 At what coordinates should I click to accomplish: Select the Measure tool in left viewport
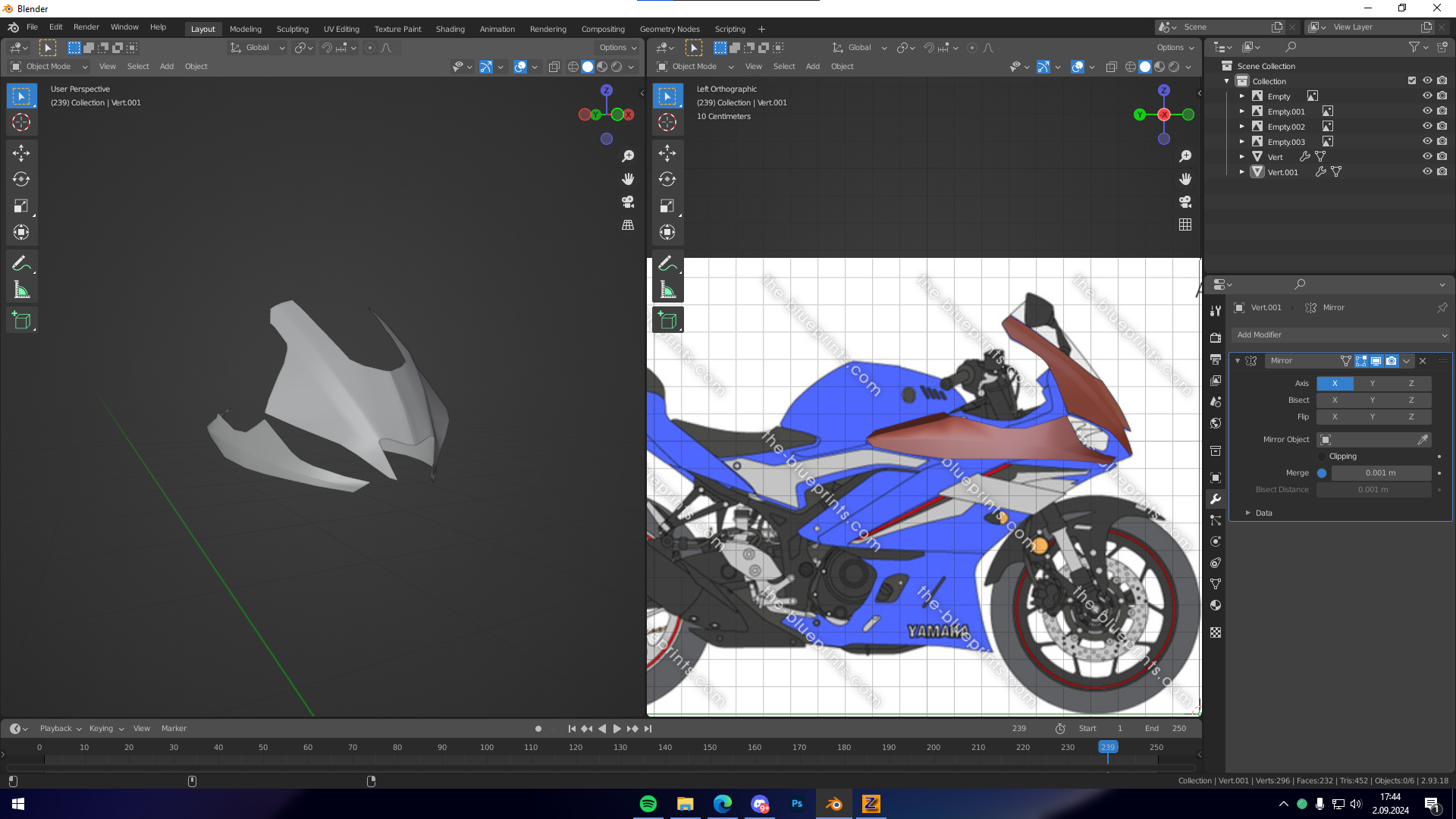click(21, 290)
